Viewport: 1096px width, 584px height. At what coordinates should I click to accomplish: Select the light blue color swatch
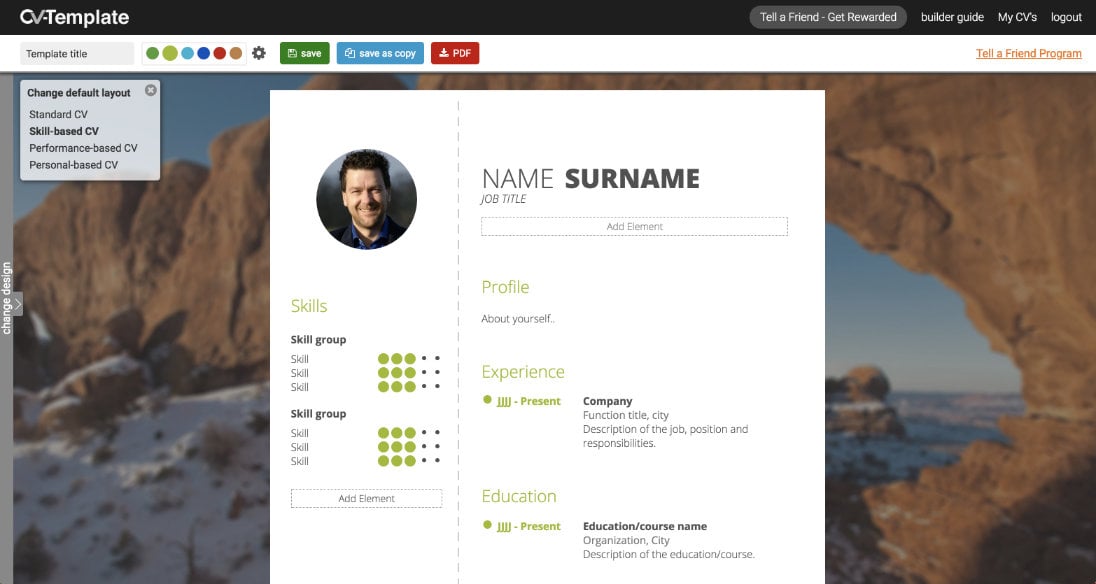(x=187, y=53)
